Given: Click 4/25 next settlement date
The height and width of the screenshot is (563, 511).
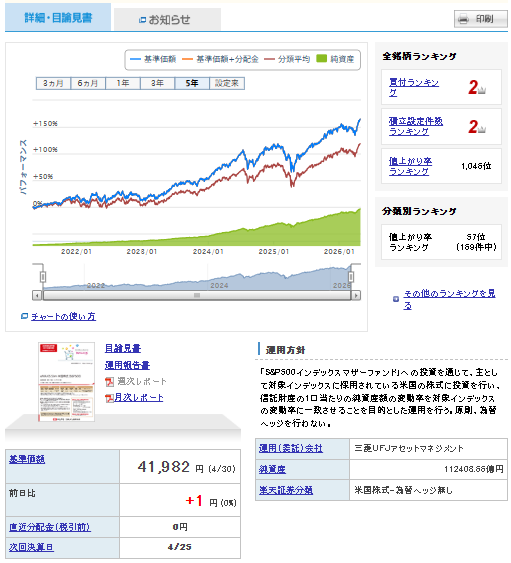Looking at the screenshot, I should click(180, 547).
